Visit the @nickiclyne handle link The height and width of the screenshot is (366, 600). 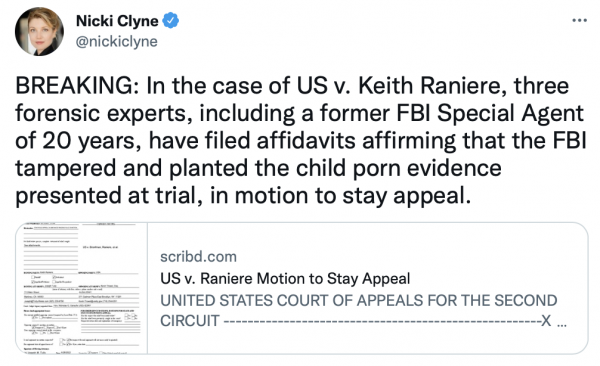[117, 41]
